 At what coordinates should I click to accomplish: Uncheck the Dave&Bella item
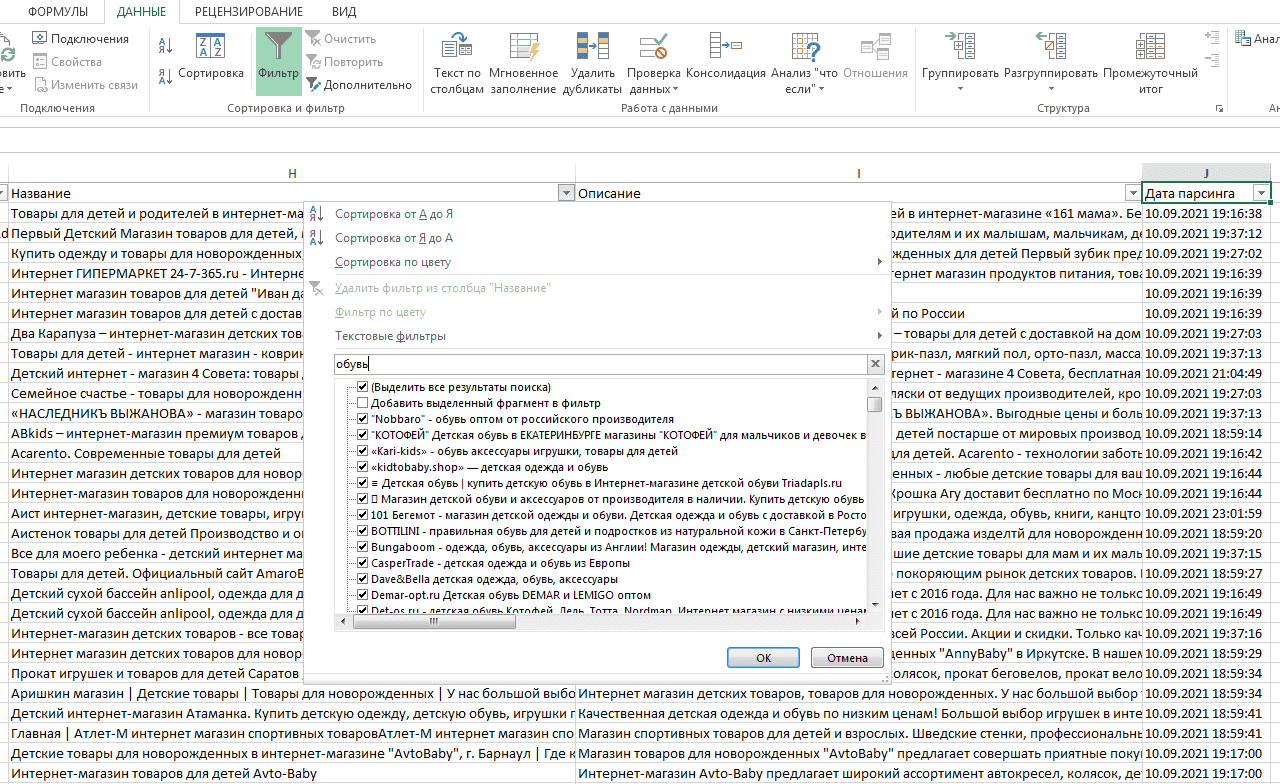point(363,579)
